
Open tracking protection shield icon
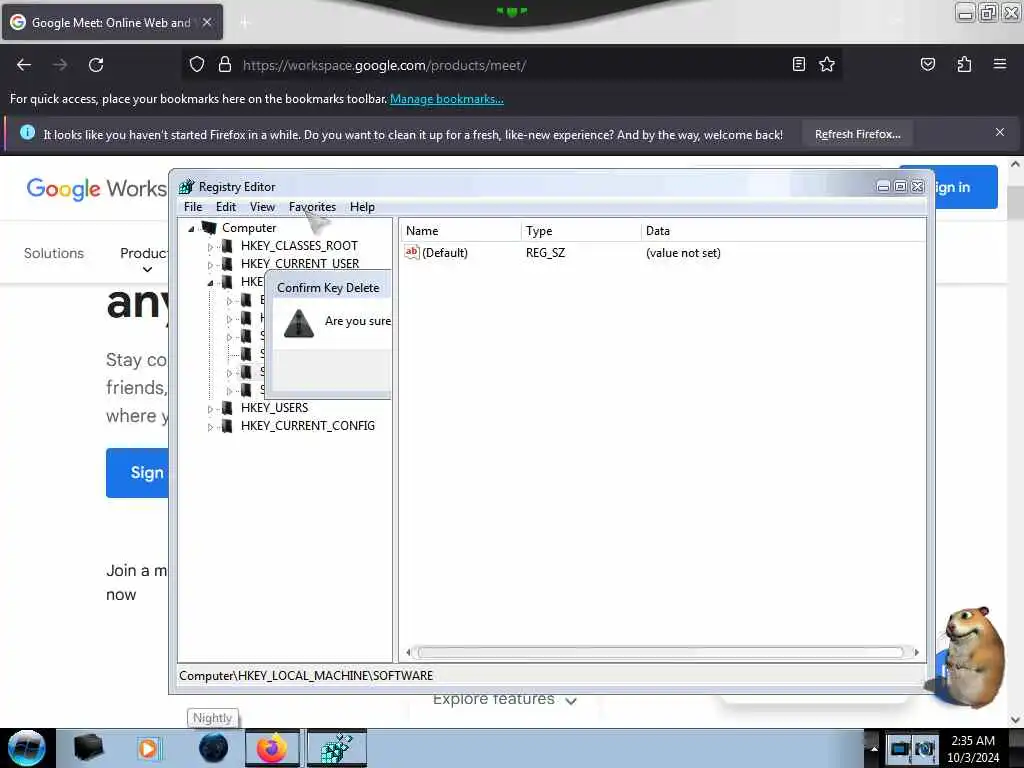click(x=197, y=65)
